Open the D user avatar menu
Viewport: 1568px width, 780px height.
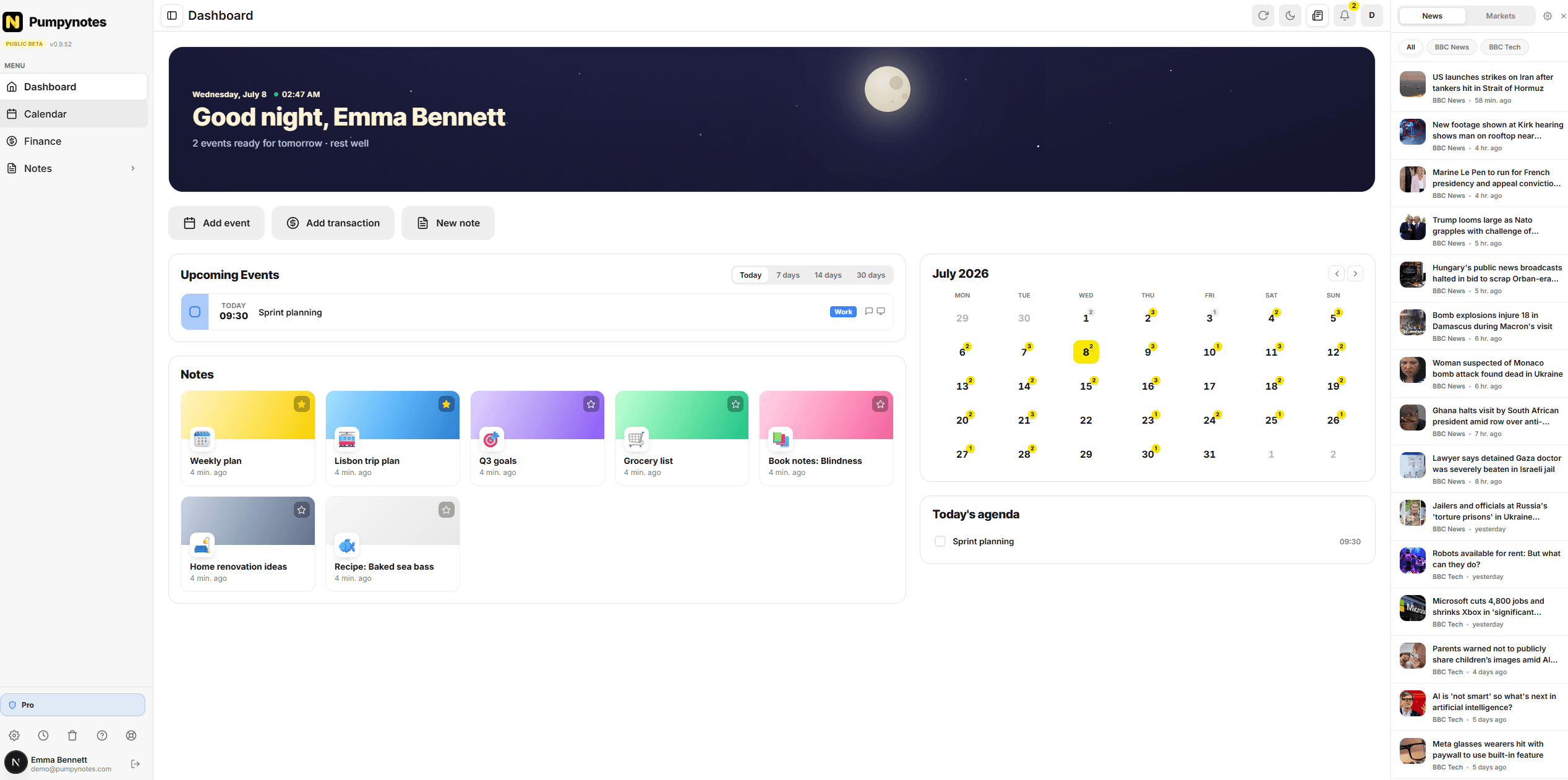(1372, 15)
